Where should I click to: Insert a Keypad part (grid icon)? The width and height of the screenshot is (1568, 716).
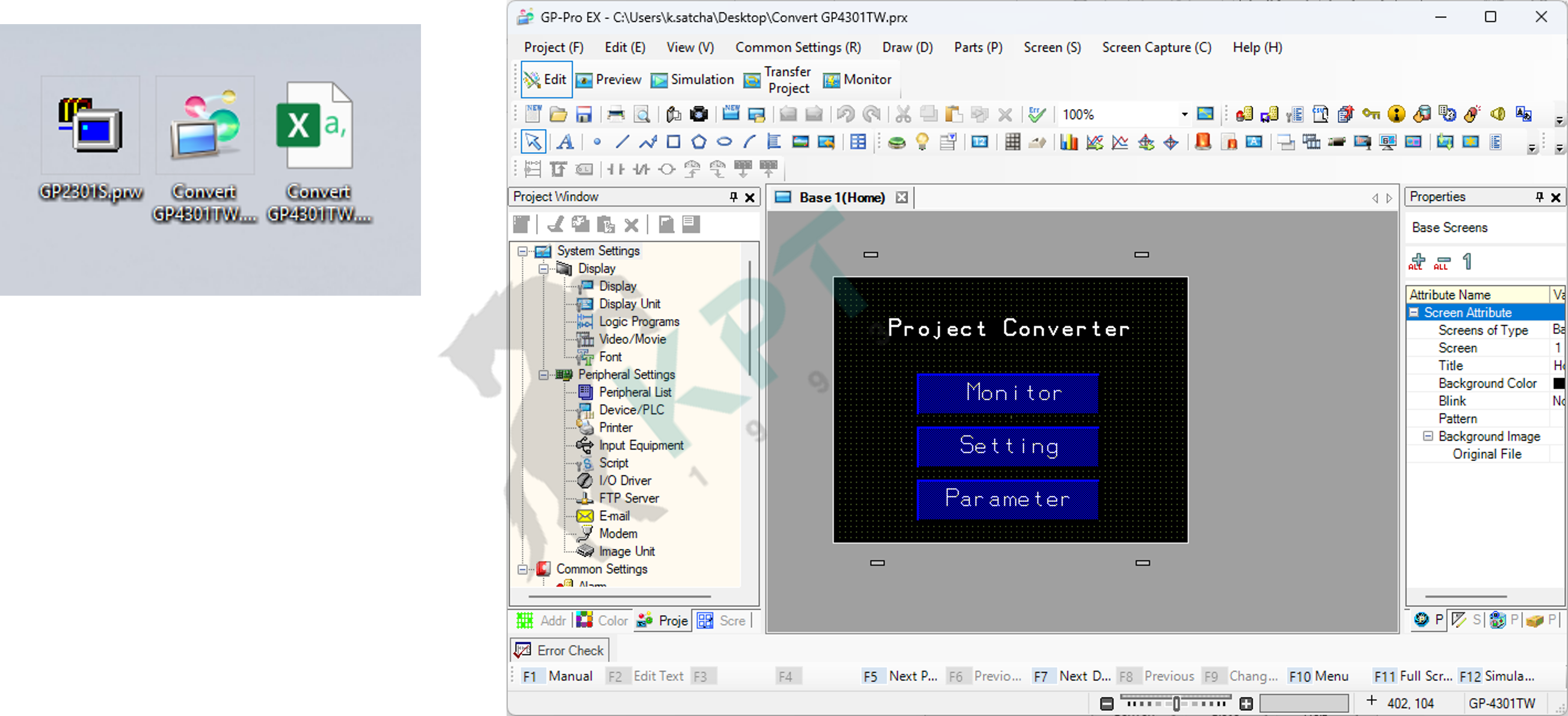[x=1012, y=142]
